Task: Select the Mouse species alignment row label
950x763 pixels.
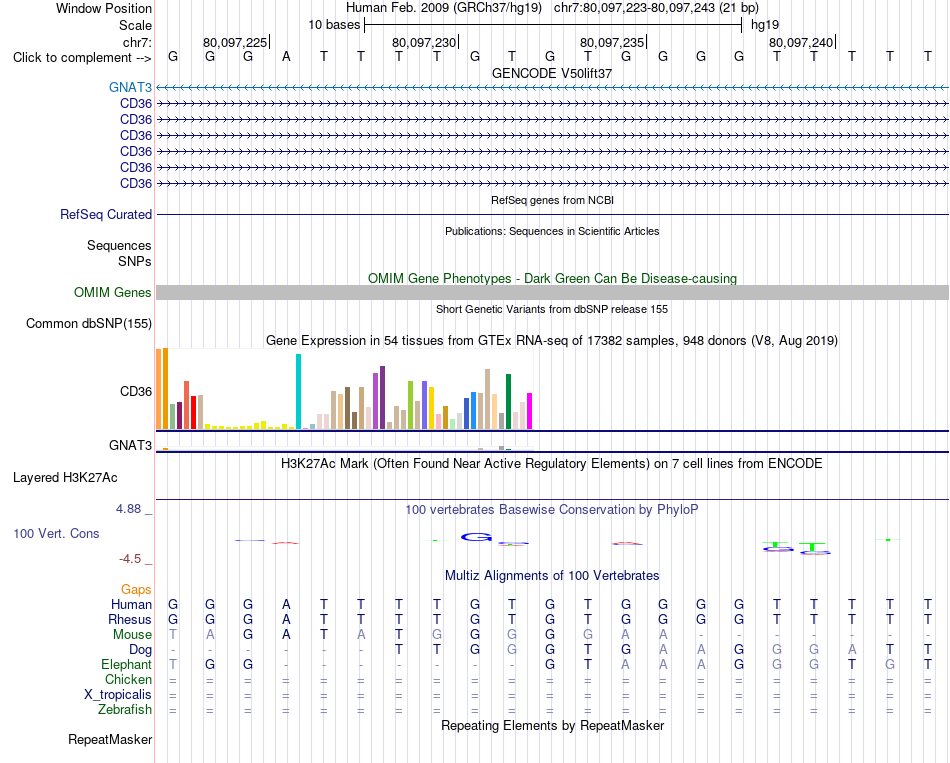Action: (132, 635)
